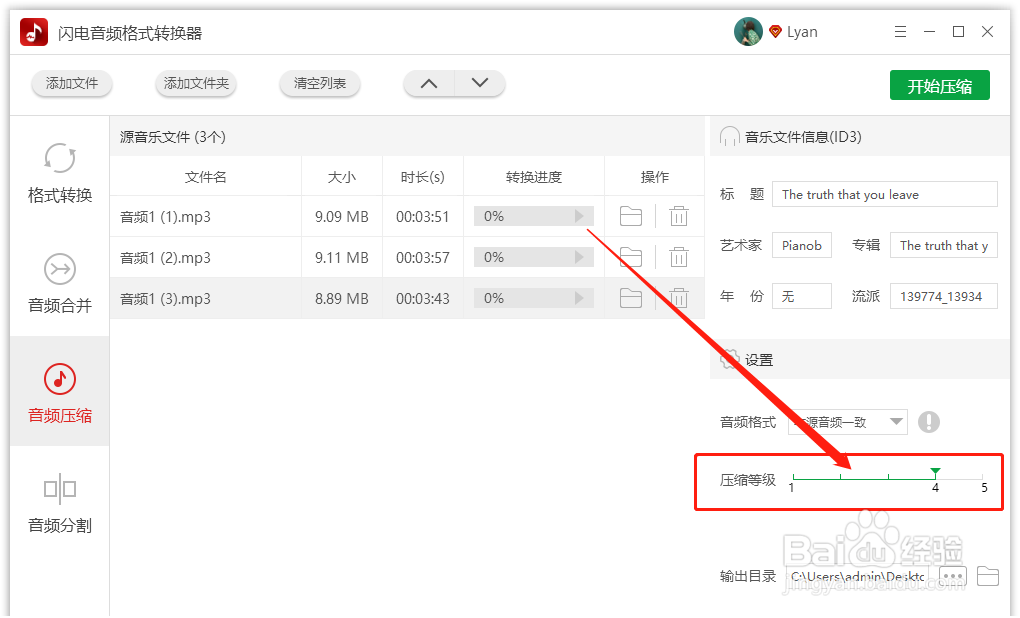Click the folder icon next to 输出目录

point(987,576)
